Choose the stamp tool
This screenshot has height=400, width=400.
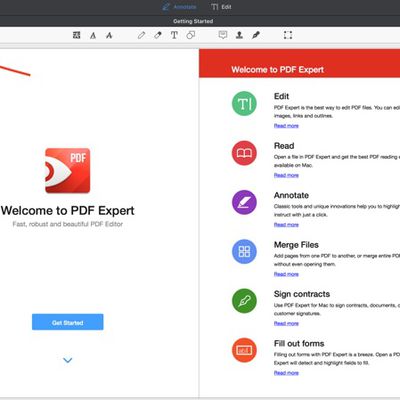[239, 35]
